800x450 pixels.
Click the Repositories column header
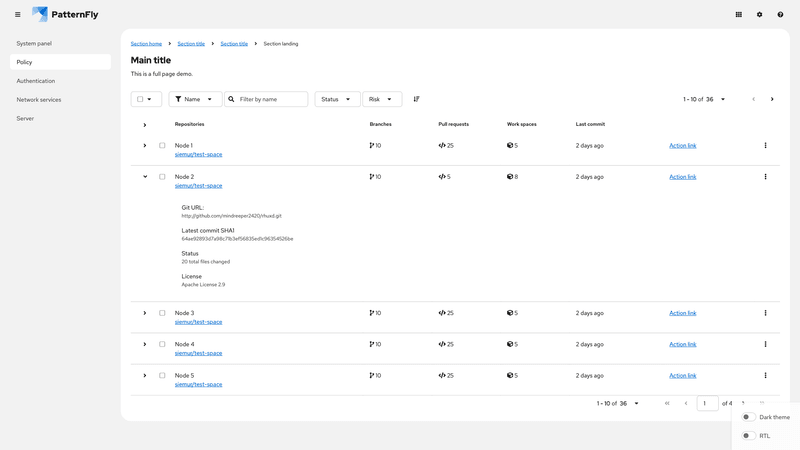tap(189, 124)
